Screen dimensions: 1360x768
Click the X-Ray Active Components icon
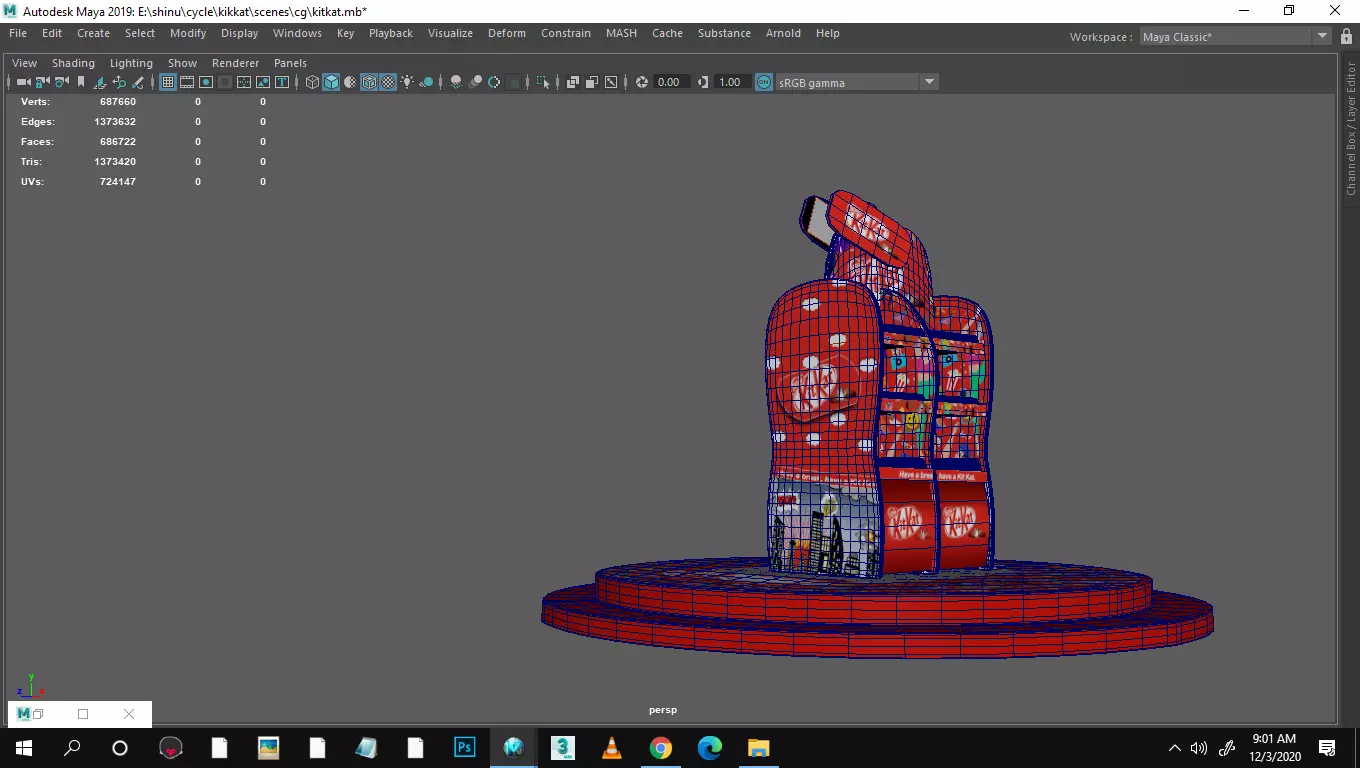click(x=592, y=82)
